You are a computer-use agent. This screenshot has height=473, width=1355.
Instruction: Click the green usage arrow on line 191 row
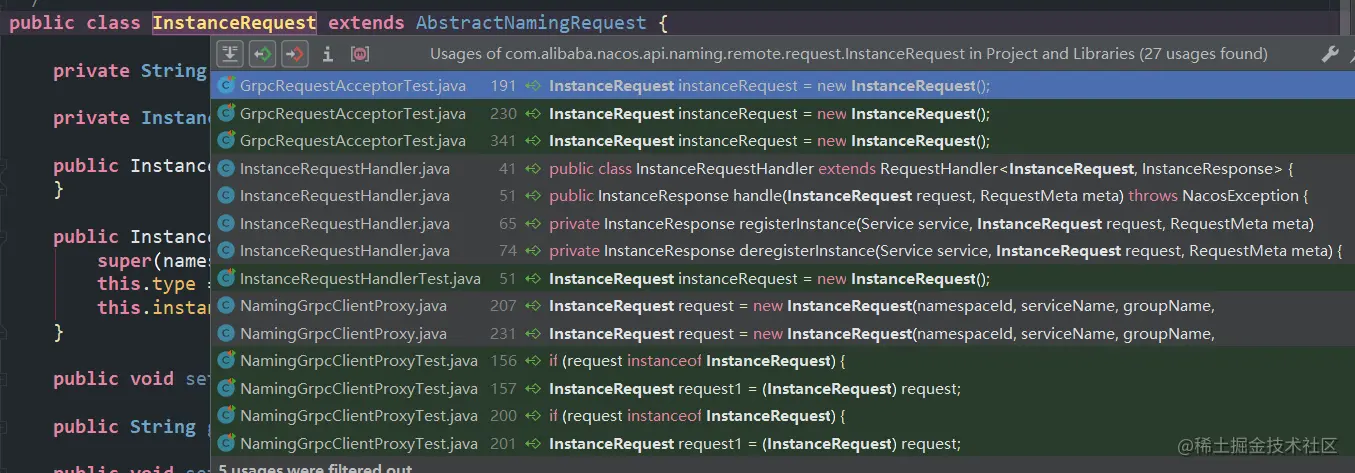tap(533, 86)
